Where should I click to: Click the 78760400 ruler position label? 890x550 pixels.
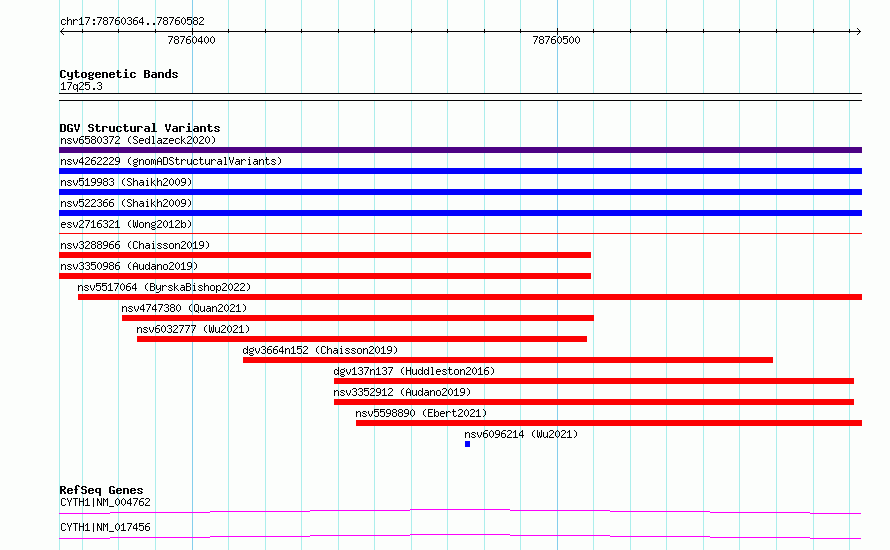pos(191,40)
